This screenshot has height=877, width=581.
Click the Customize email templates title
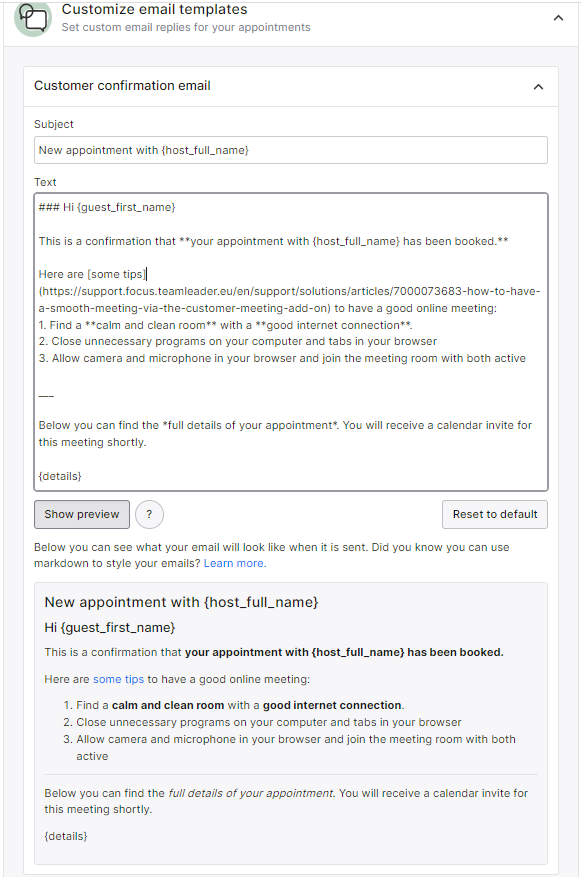coord(154,9)
